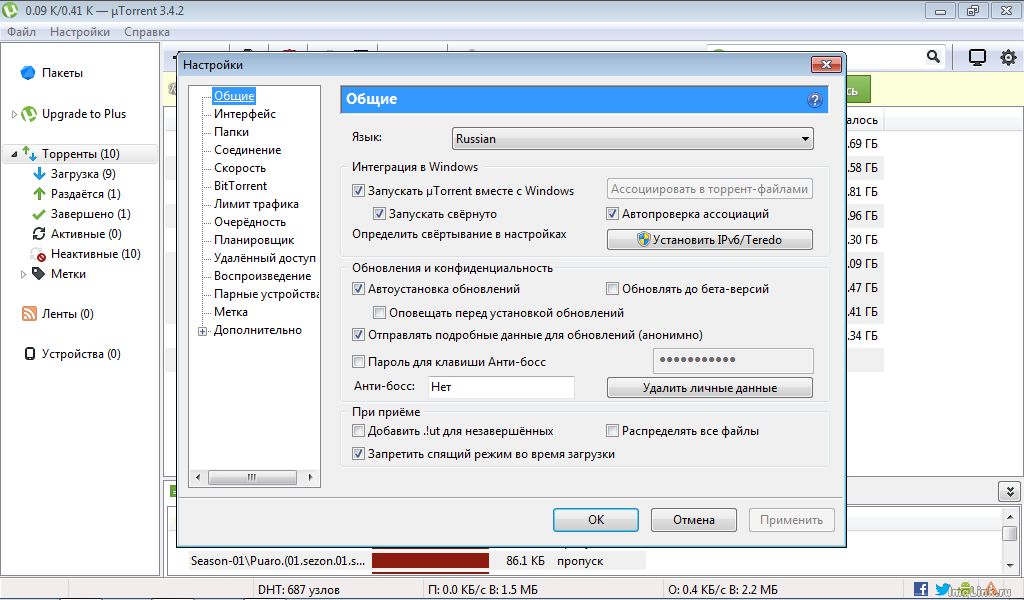
Task: Click the µTorrent logo in title bar
Action: (10, 10)
